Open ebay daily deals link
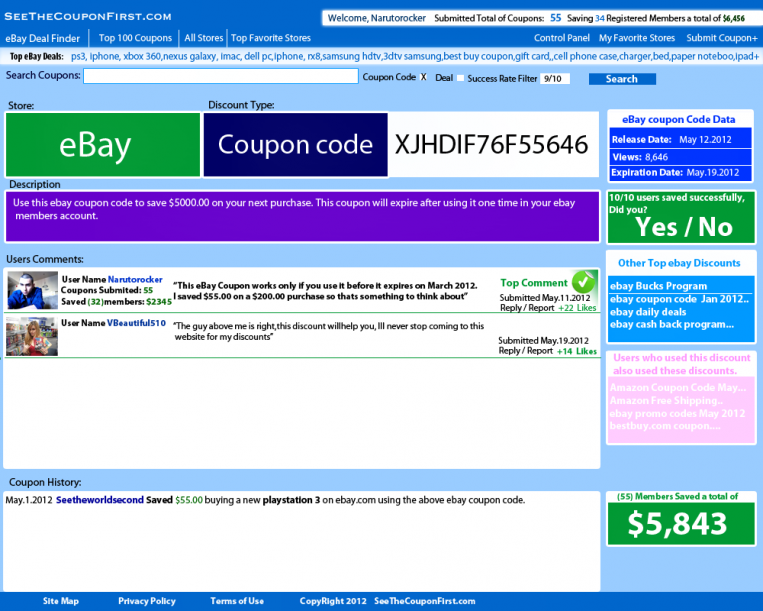Image resolution: width=763 pixels, height=611 pixels. pyautogui.click(x=648, y=312)
